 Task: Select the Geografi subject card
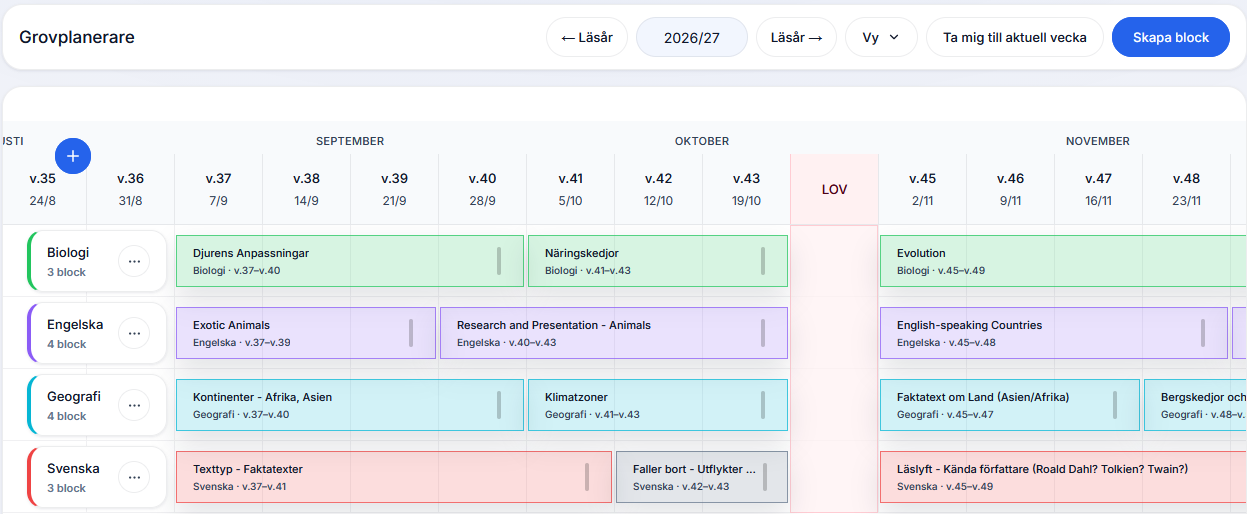coord(96,405)
